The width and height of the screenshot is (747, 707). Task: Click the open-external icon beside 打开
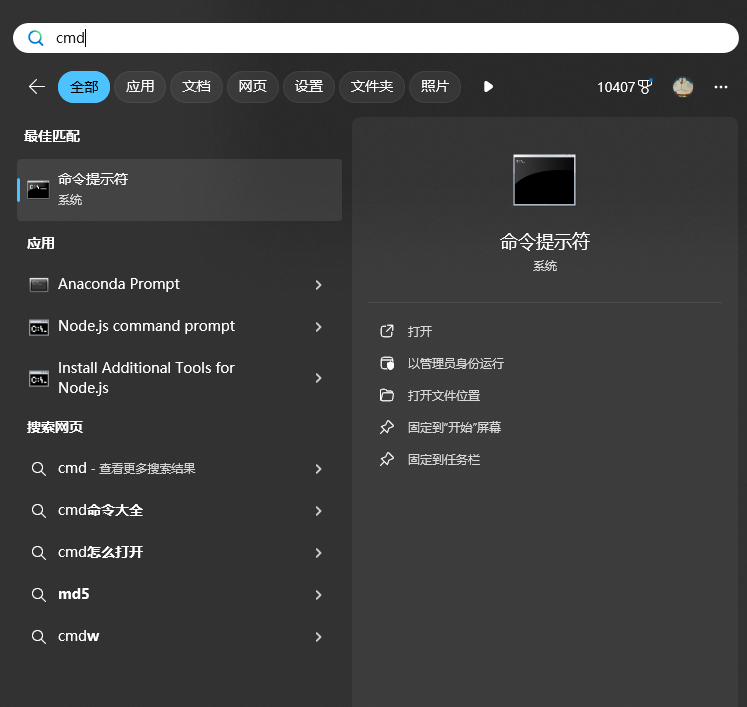(387, 331)
